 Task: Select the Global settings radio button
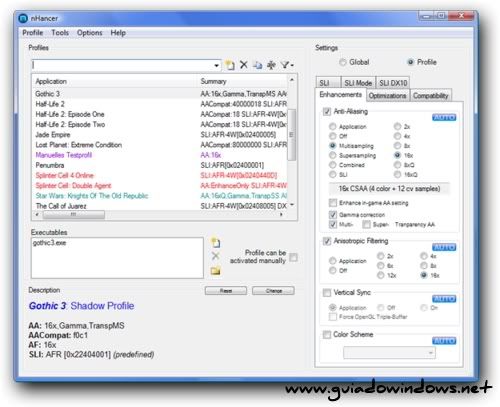(x=342, y=62)
